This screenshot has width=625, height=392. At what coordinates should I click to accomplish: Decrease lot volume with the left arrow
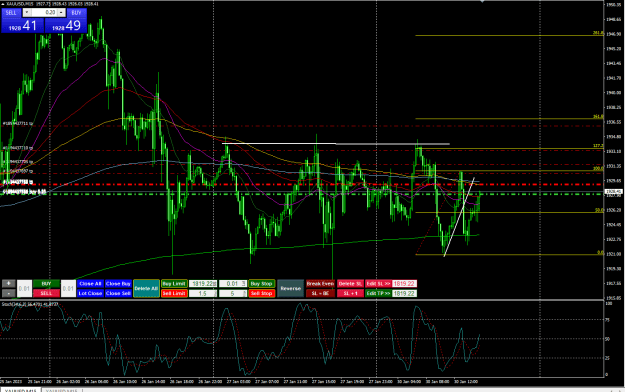(x=27, y=13)
